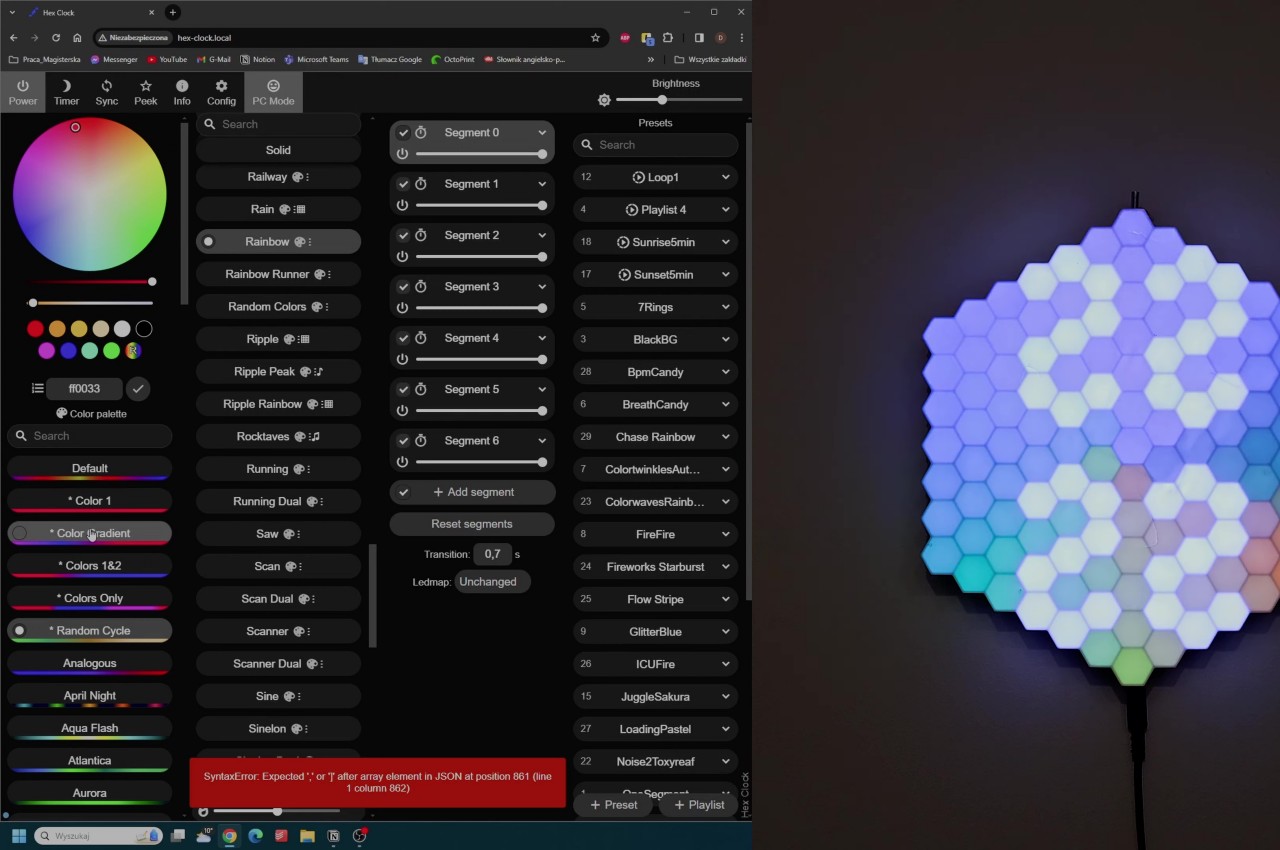
Task: Expand the Segment 3 chevron
Action: pyautogui.click(x=542, y=287)
